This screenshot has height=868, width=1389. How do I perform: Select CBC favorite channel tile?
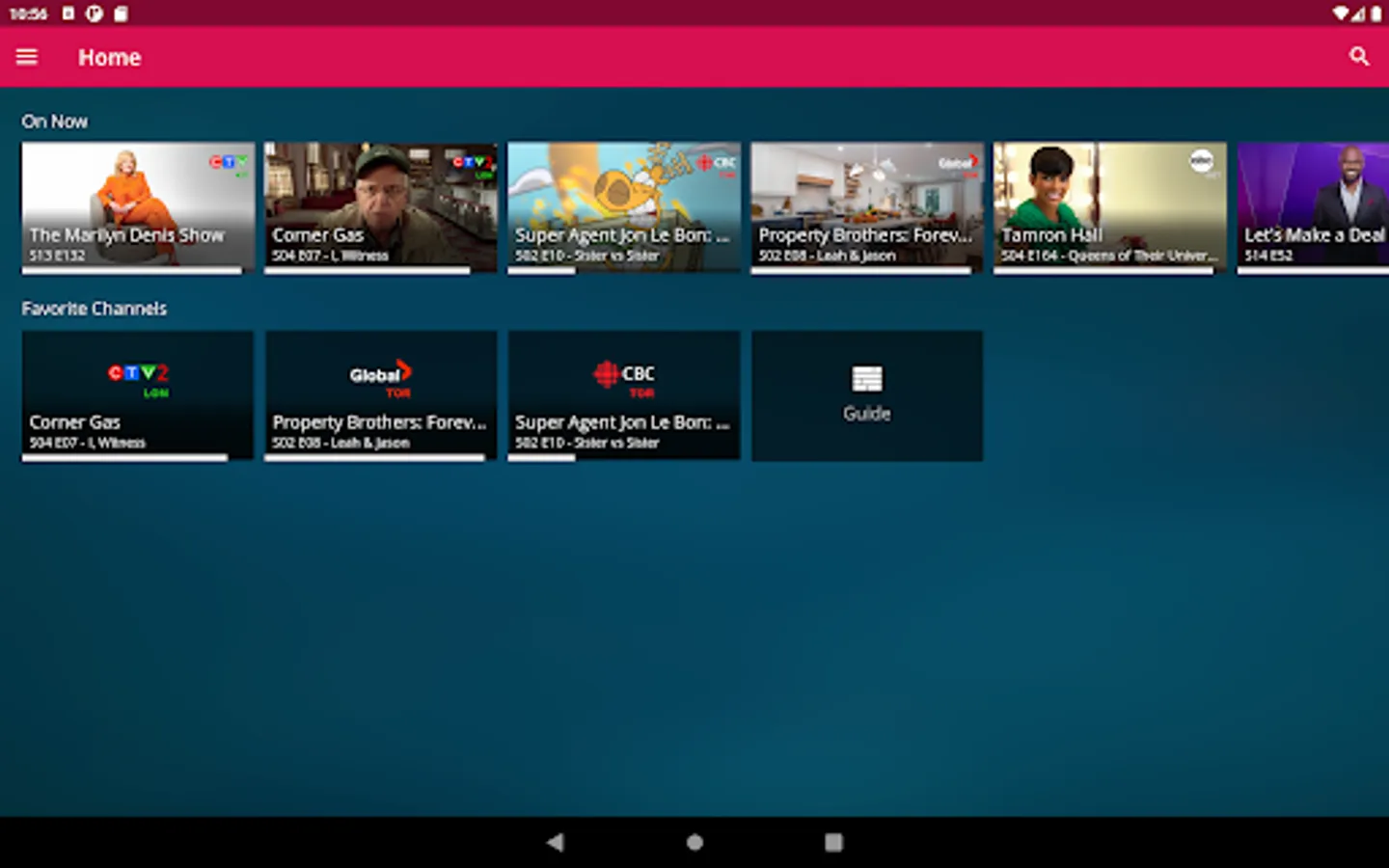624,395
